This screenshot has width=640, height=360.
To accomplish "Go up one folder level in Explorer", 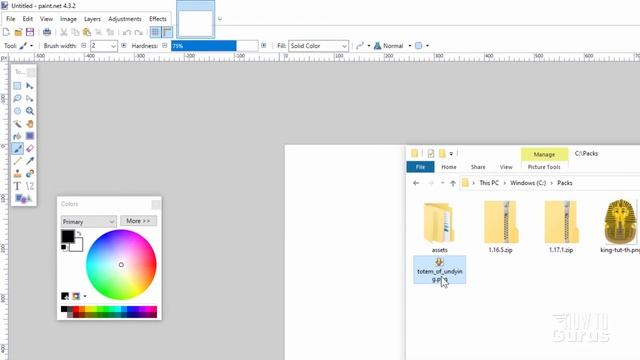I will (x=453, y=183).
